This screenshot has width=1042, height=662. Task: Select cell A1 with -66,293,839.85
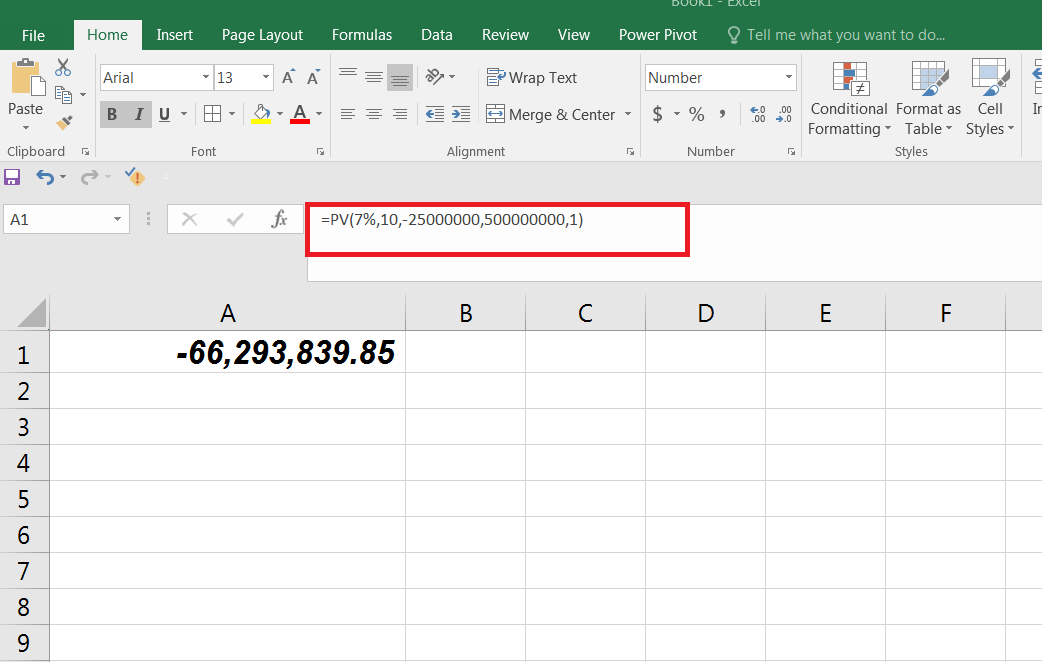(227, 352)
